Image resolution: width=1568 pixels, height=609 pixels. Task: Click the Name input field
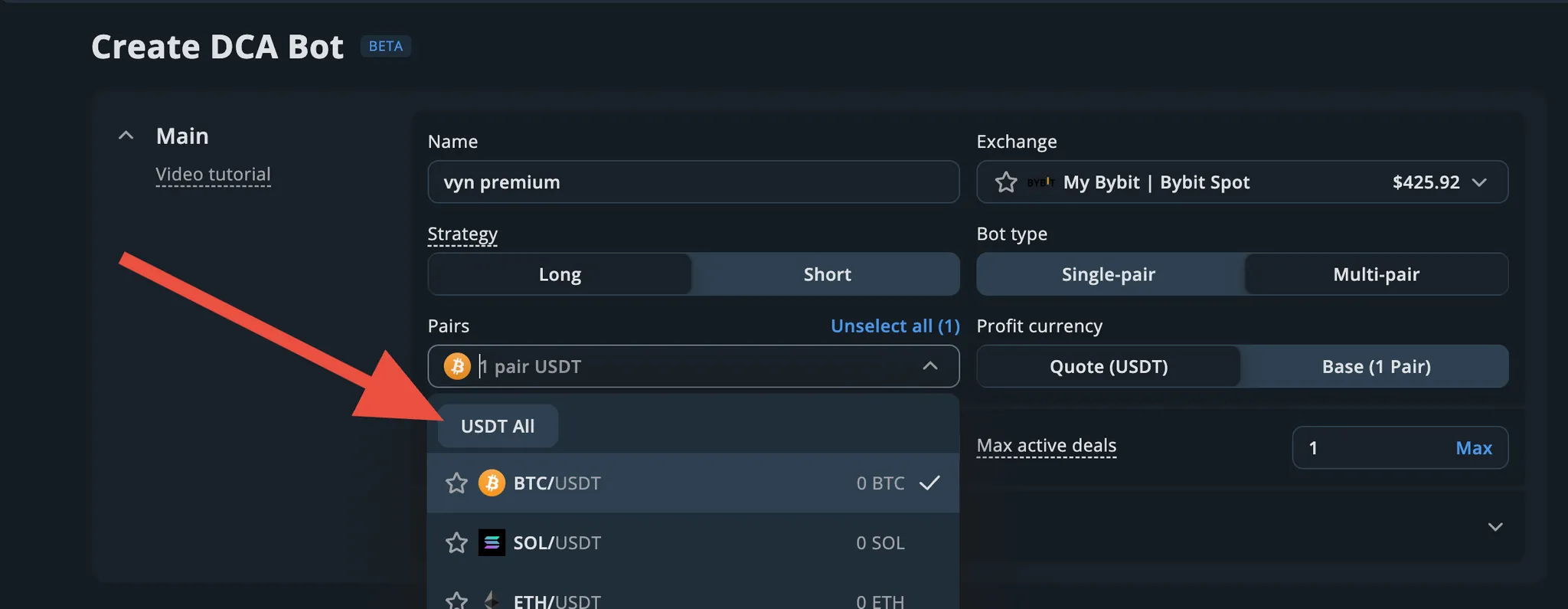pyautogui.click(x=693, y=182)
